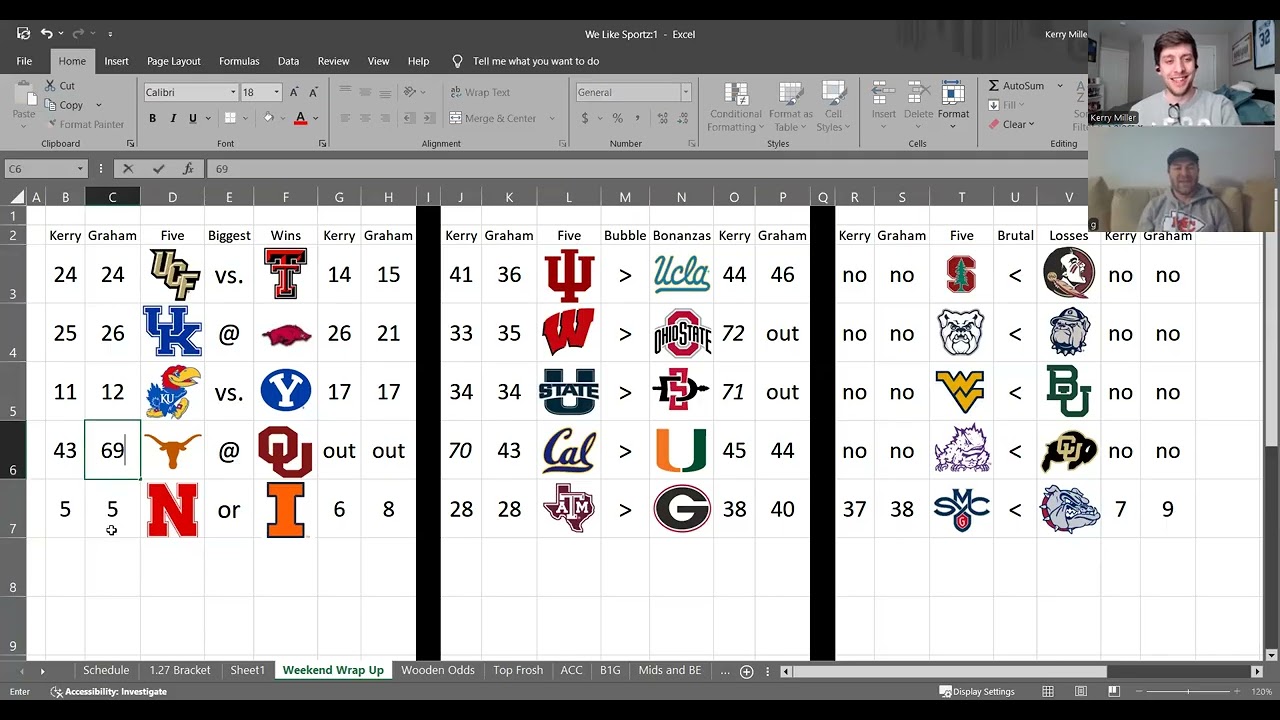Switch to the Insert ribbon tab

(x=116, y=61)
